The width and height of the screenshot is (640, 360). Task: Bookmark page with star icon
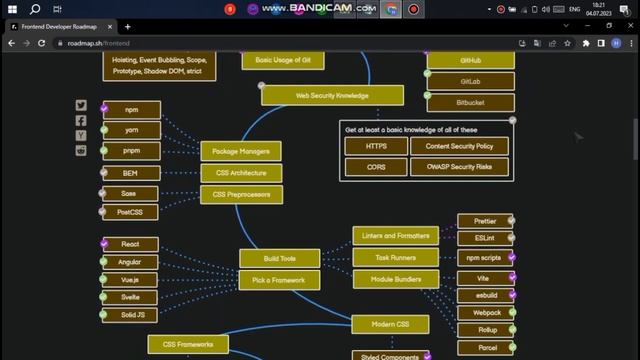[x=567, y=43]
